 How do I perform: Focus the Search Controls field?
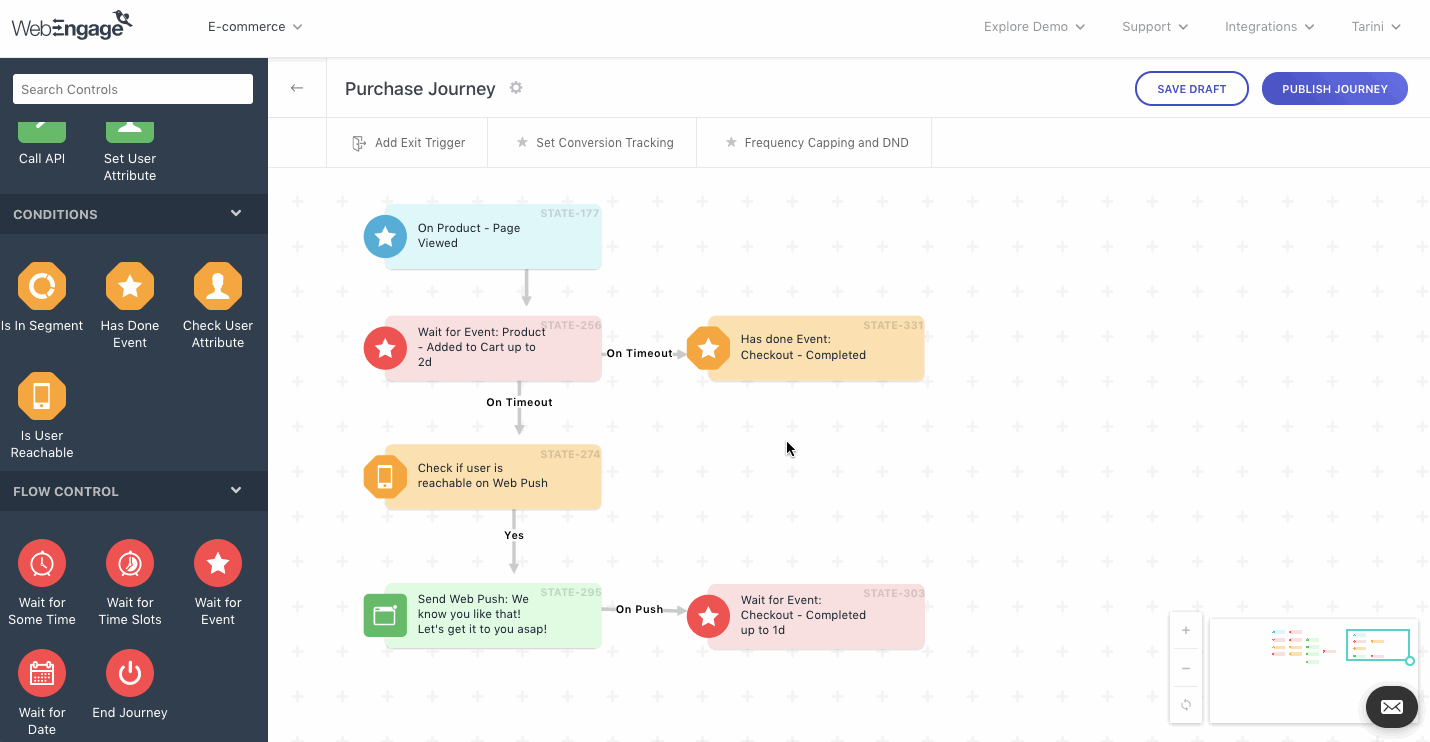[133, 89]
